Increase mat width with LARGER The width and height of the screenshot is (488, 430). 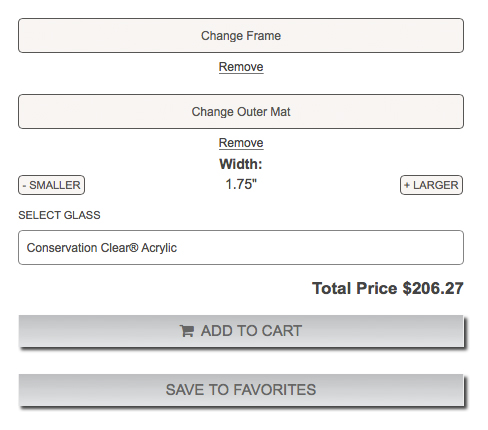pos(431,185)
